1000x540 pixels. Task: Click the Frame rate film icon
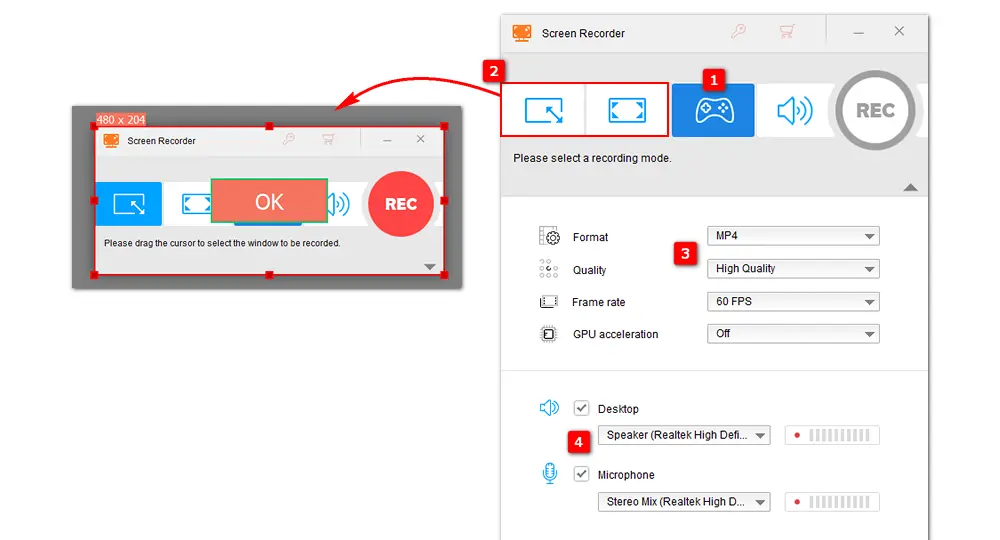click(x=548, y=302)
